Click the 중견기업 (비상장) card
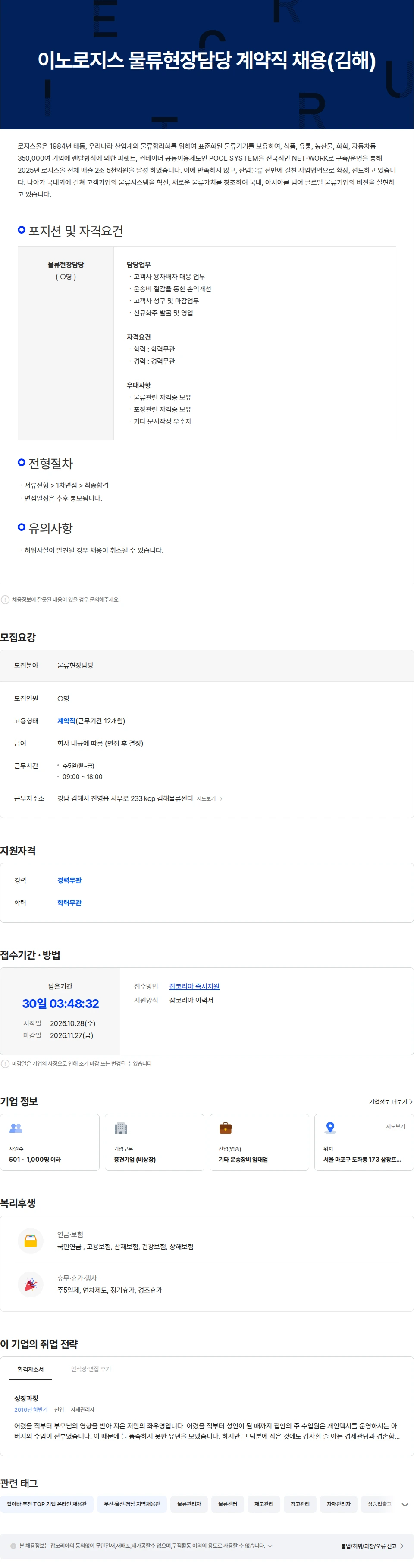Viewport: 414px width, 1568px height. pyautogui.click(x=155, y=1142)
